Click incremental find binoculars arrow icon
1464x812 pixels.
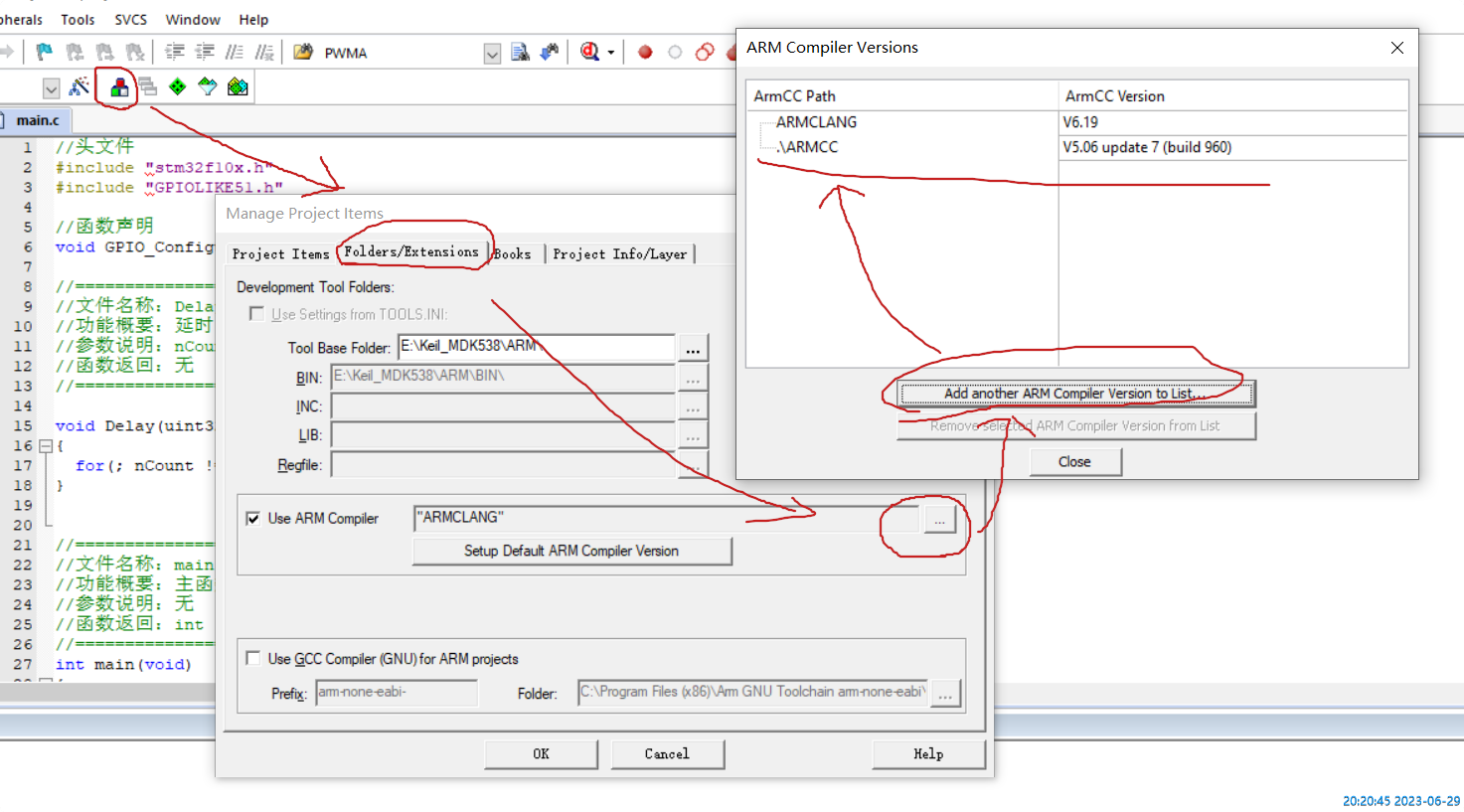(550, 52)
